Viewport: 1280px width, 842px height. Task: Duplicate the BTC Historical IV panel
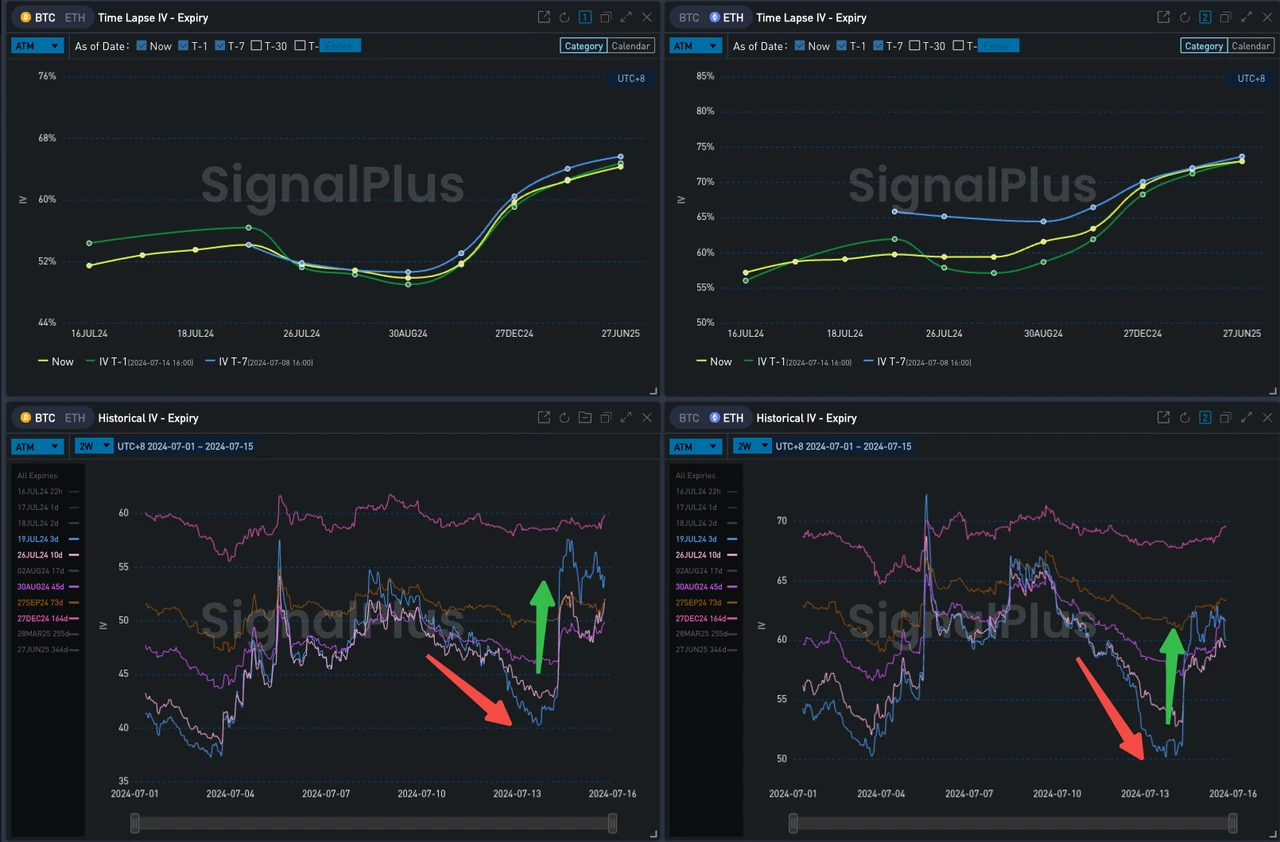(606, 418)
